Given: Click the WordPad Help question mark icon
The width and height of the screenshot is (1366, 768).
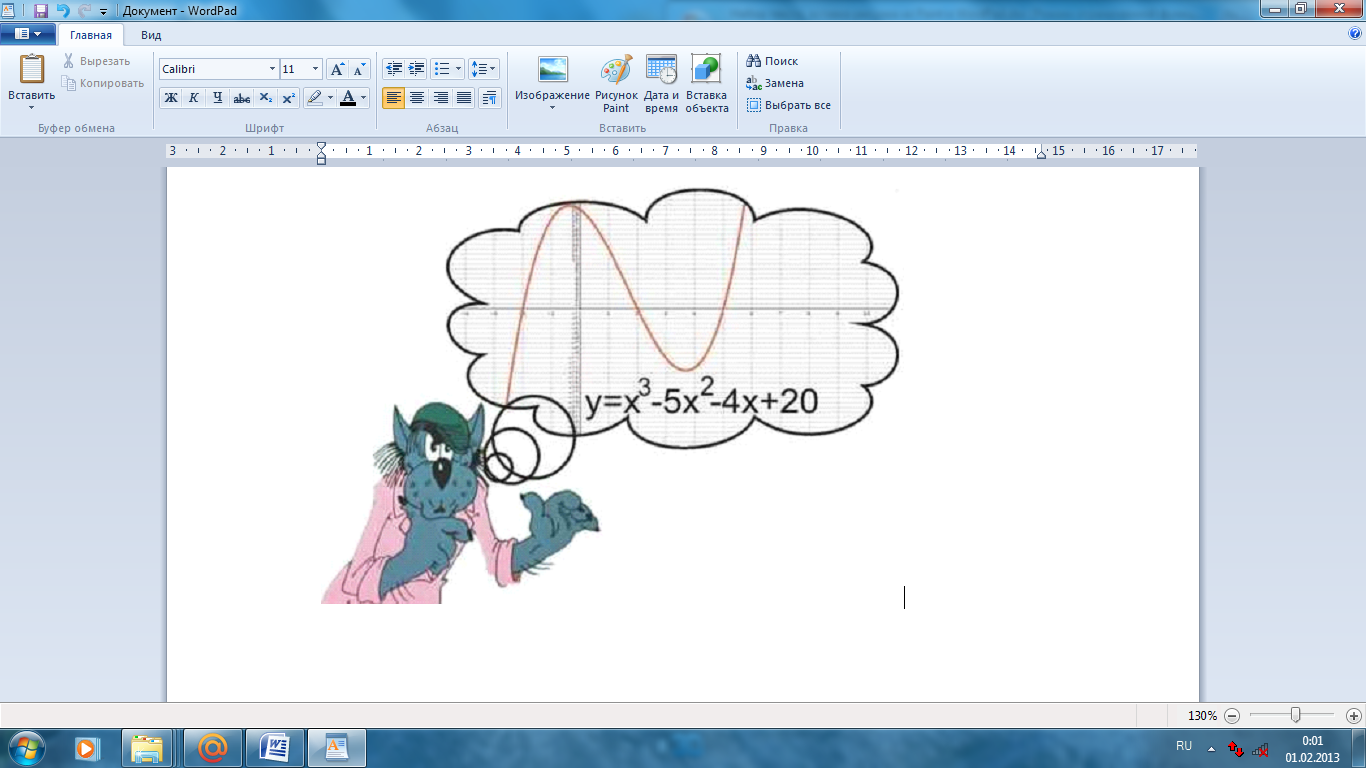Looking at the screenshot, I should [1355, 34].
